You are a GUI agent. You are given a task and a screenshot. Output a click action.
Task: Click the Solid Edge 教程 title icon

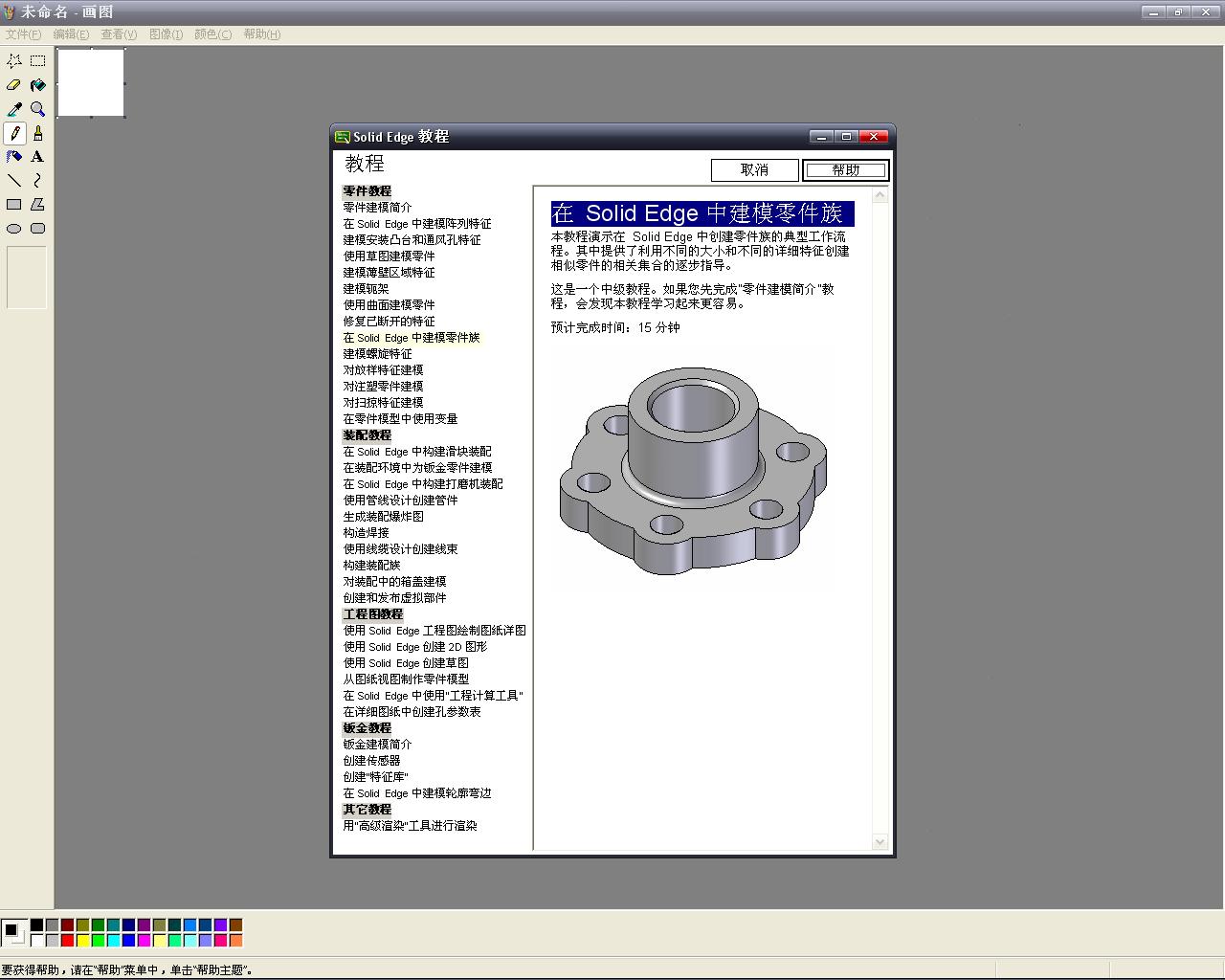[342, 137]
